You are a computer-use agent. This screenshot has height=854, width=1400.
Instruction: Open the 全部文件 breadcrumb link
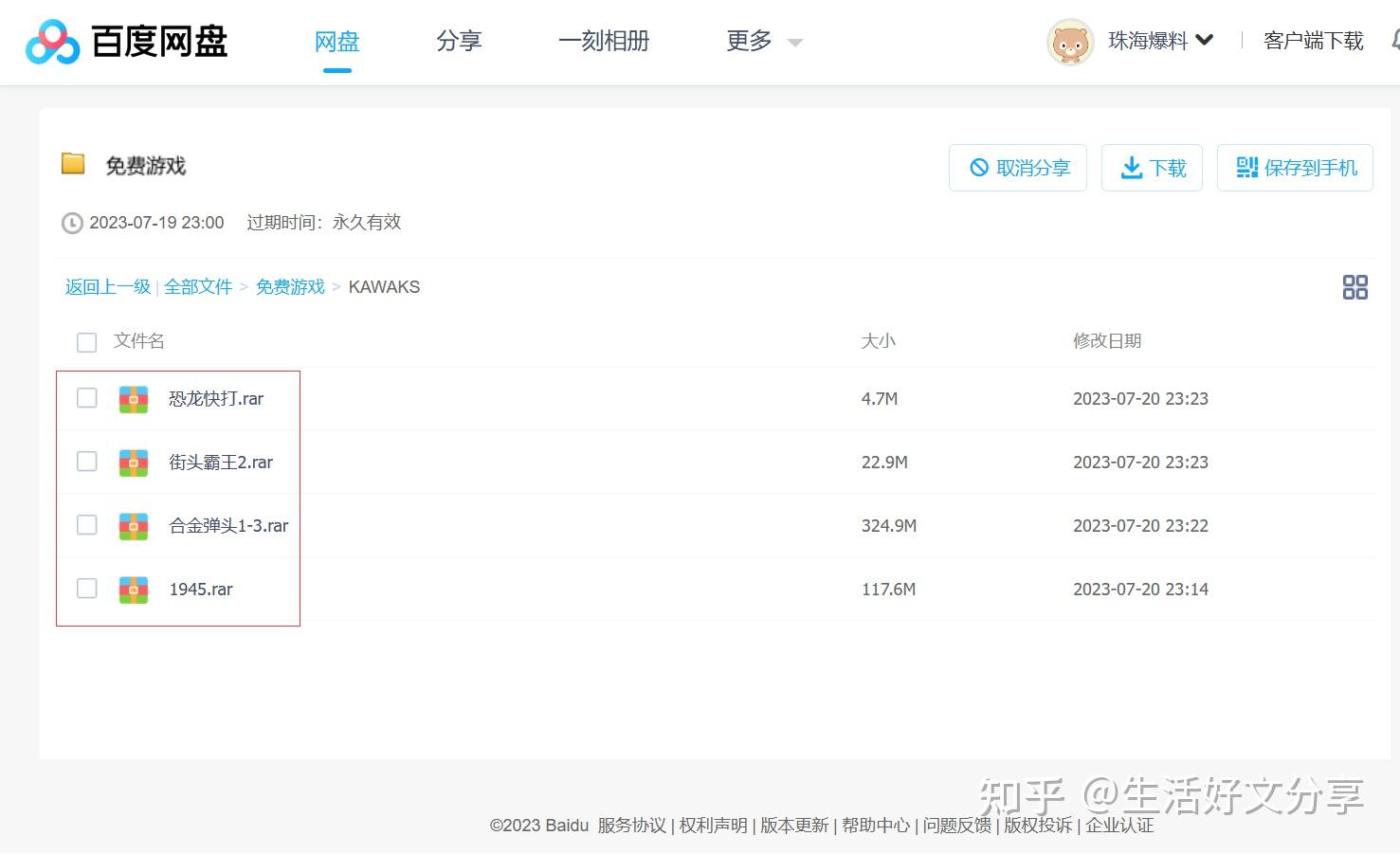click(198, 286)
